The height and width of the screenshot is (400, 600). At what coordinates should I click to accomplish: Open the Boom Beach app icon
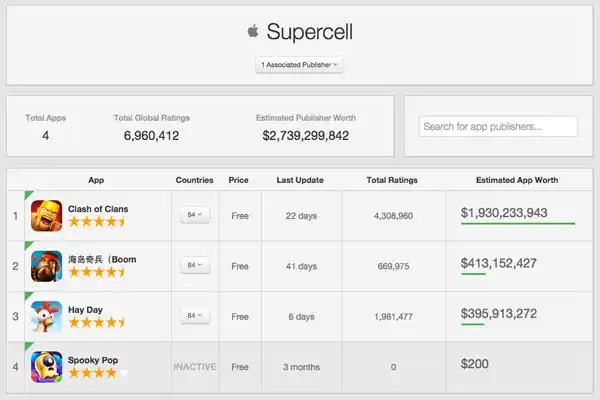(x=46, y=266)
